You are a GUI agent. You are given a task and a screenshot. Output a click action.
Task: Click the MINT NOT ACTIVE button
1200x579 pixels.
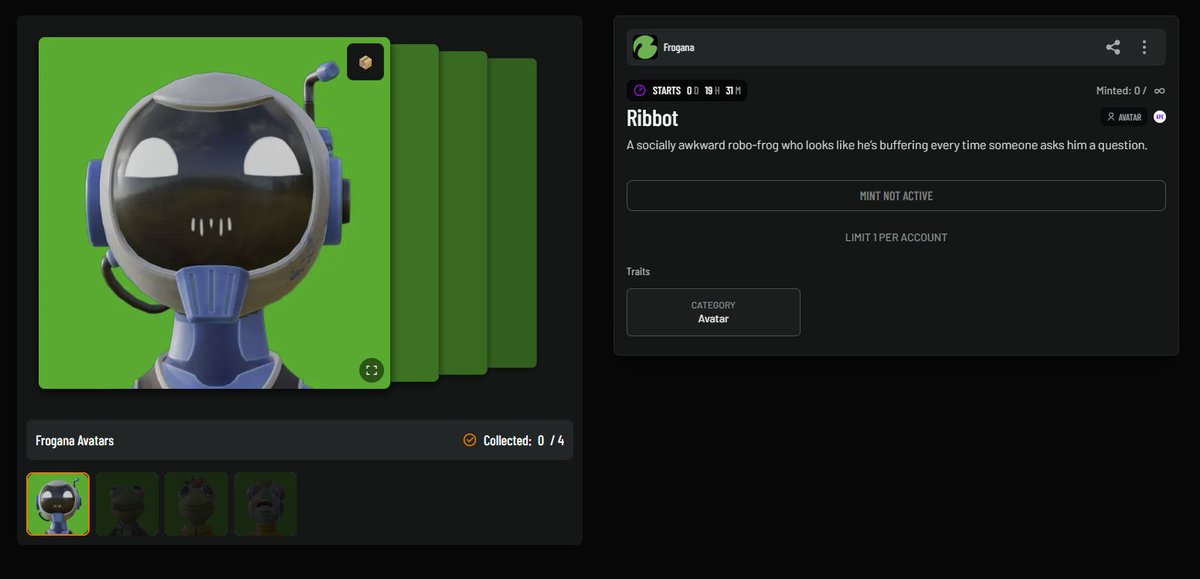coord(896,196)
